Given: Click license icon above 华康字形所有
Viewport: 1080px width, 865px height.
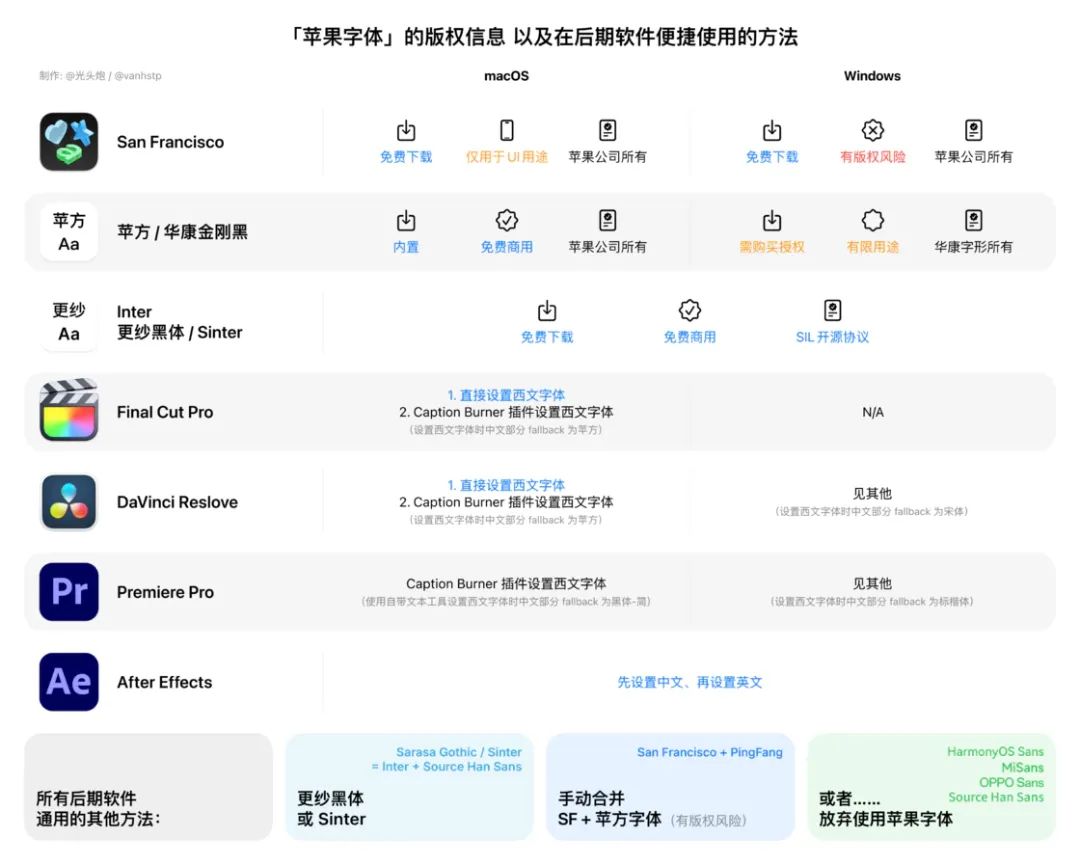Looking at the screenshot, I should click(973, 220).
